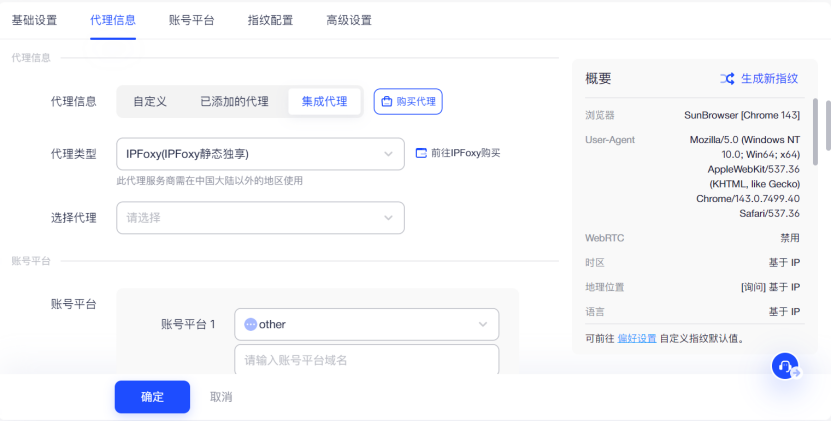
Task: Select the 已添加的代理 option
Action: click(234, 101)
